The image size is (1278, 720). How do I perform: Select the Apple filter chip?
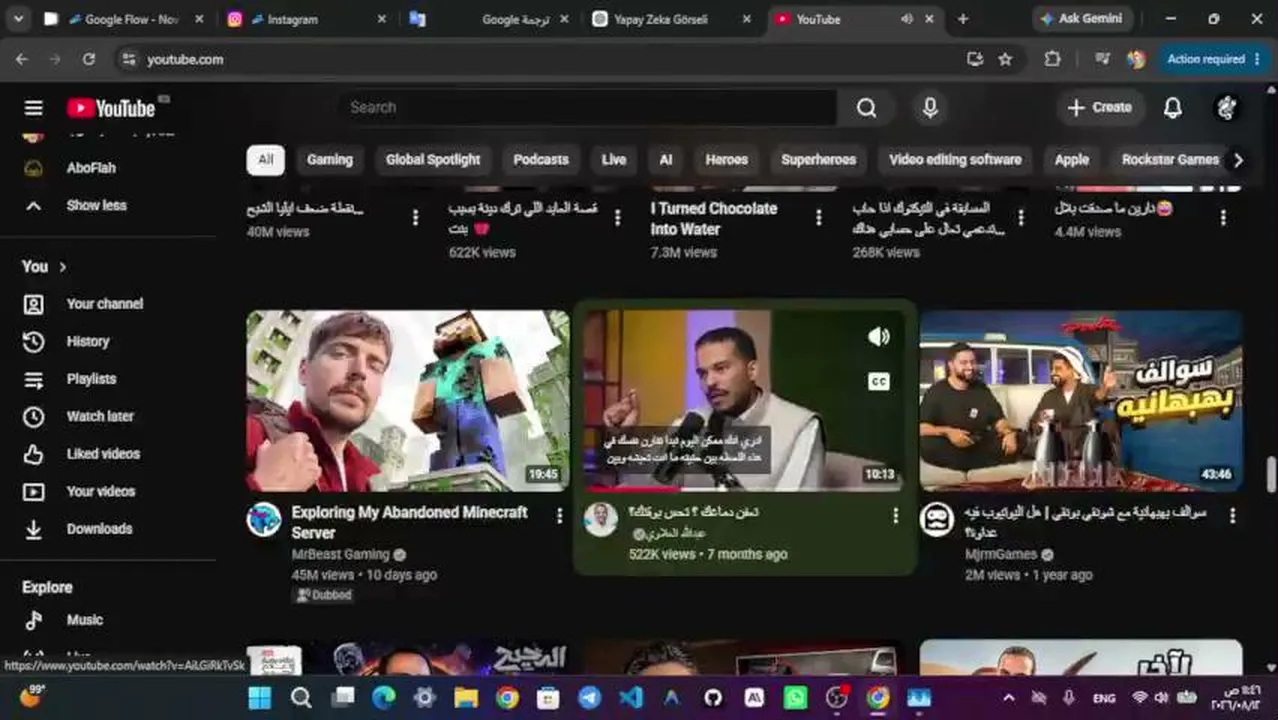1071,160
